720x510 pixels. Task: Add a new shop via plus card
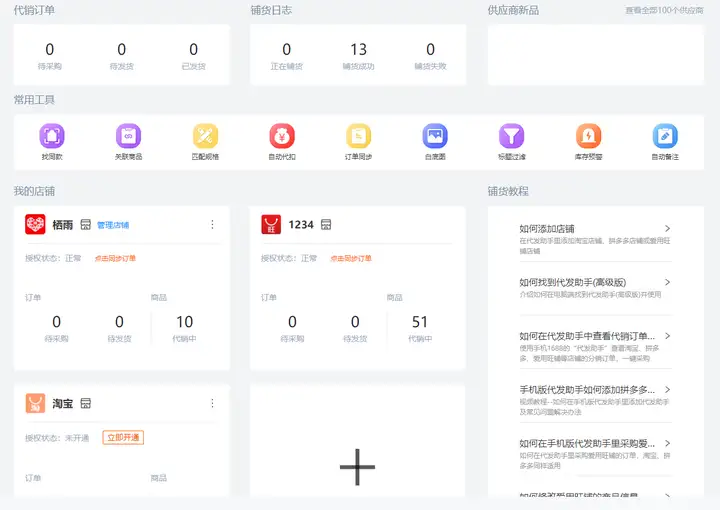tap(357, 467)
